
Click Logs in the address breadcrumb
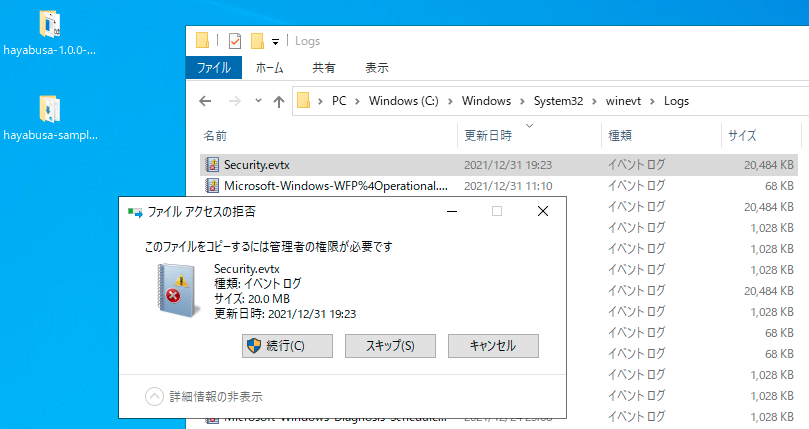tap(676, 101)
